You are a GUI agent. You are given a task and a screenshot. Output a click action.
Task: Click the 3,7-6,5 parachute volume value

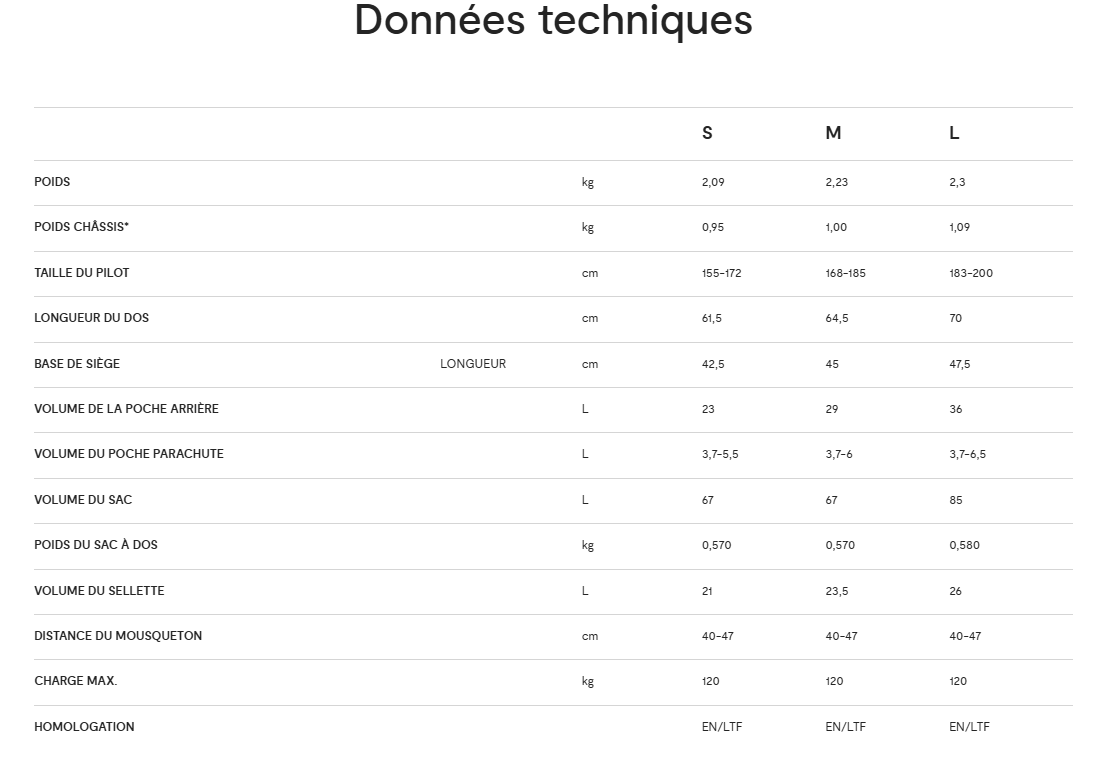967,454
